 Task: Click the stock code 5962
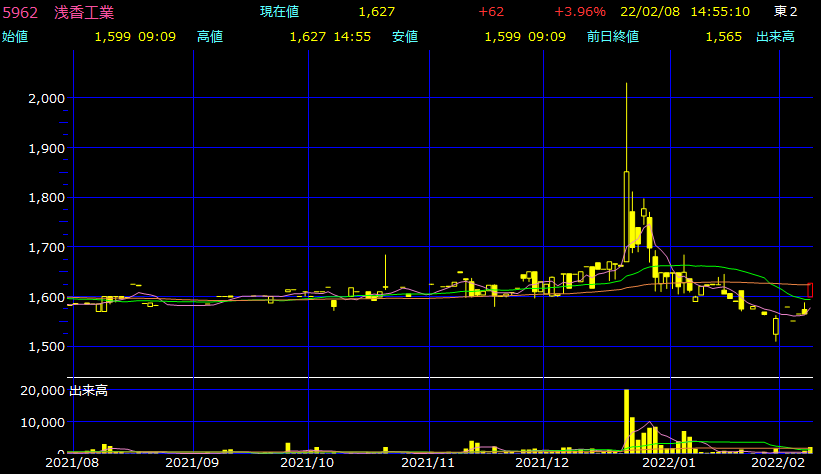tap(20, 12)
